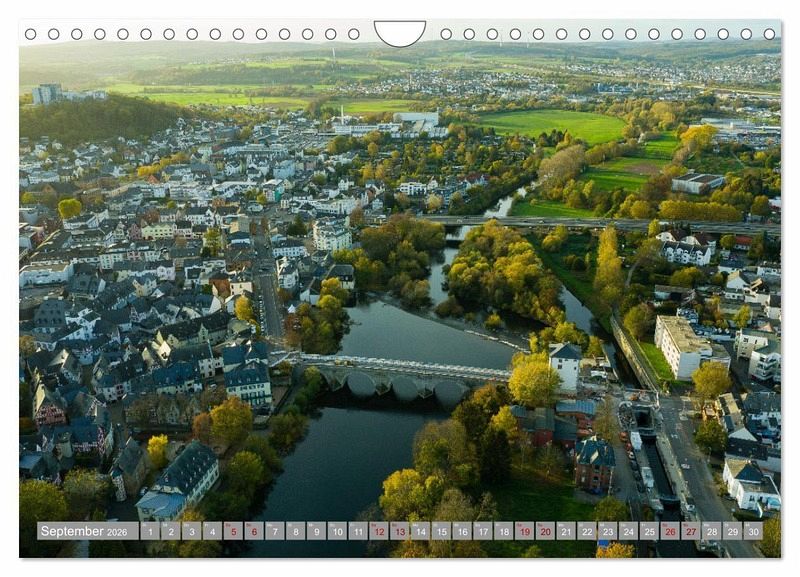The image size is (800, 577).
Task: Click day 24 in the date row
Action: 629,531
